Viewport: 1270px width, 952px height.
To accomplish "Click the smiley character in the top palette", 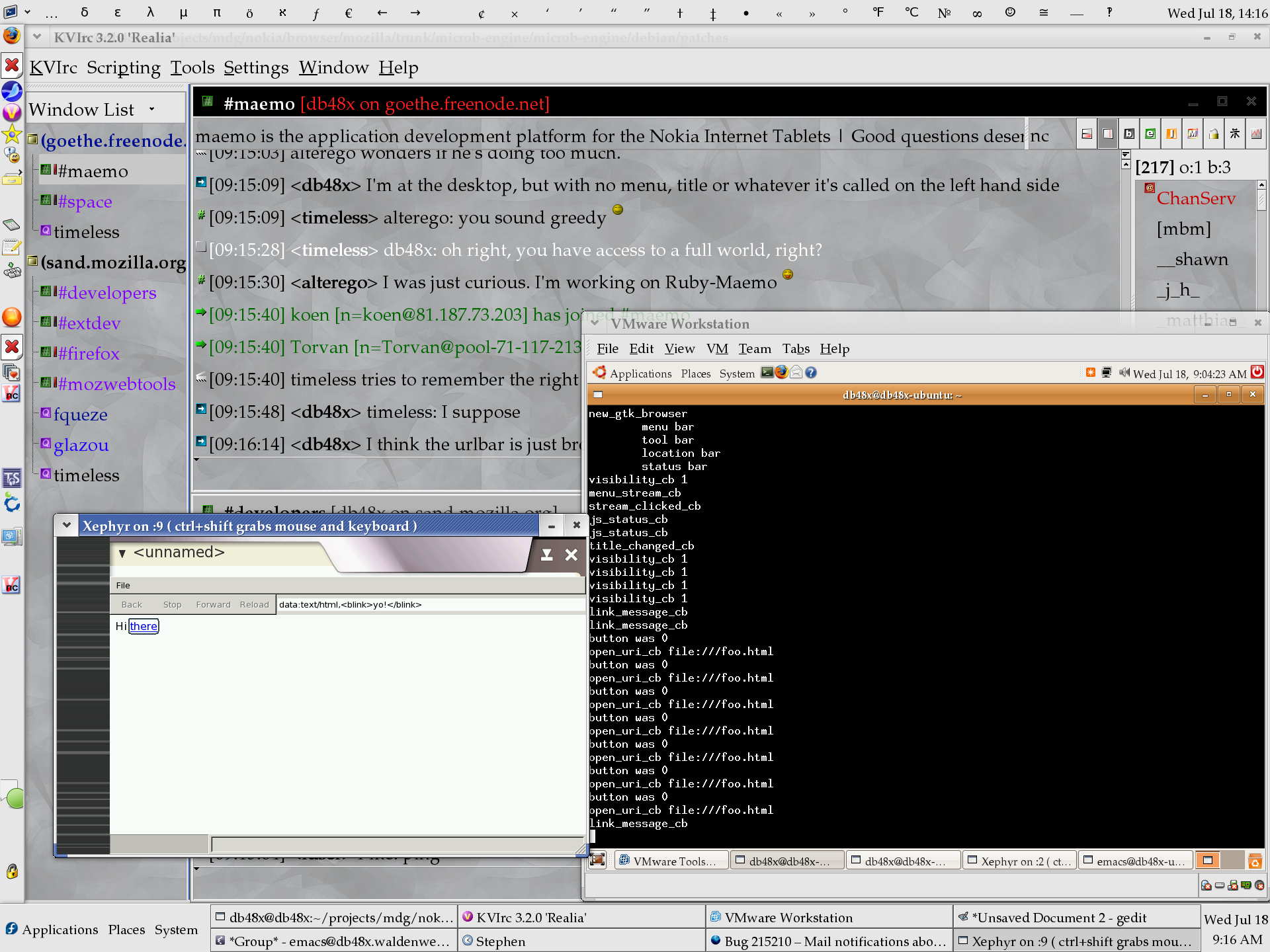I will pos(1010,12).
